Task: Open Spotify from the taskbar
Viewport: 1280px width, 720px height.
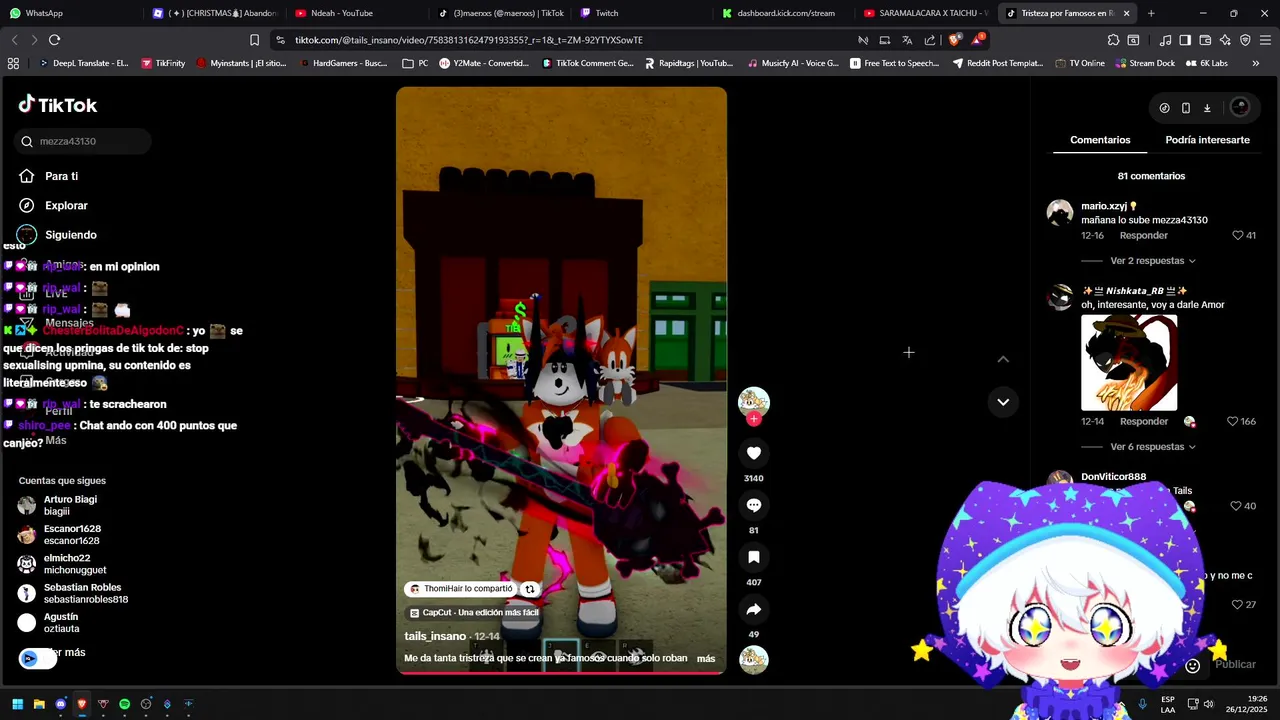Action: click(x=125, y=704)
